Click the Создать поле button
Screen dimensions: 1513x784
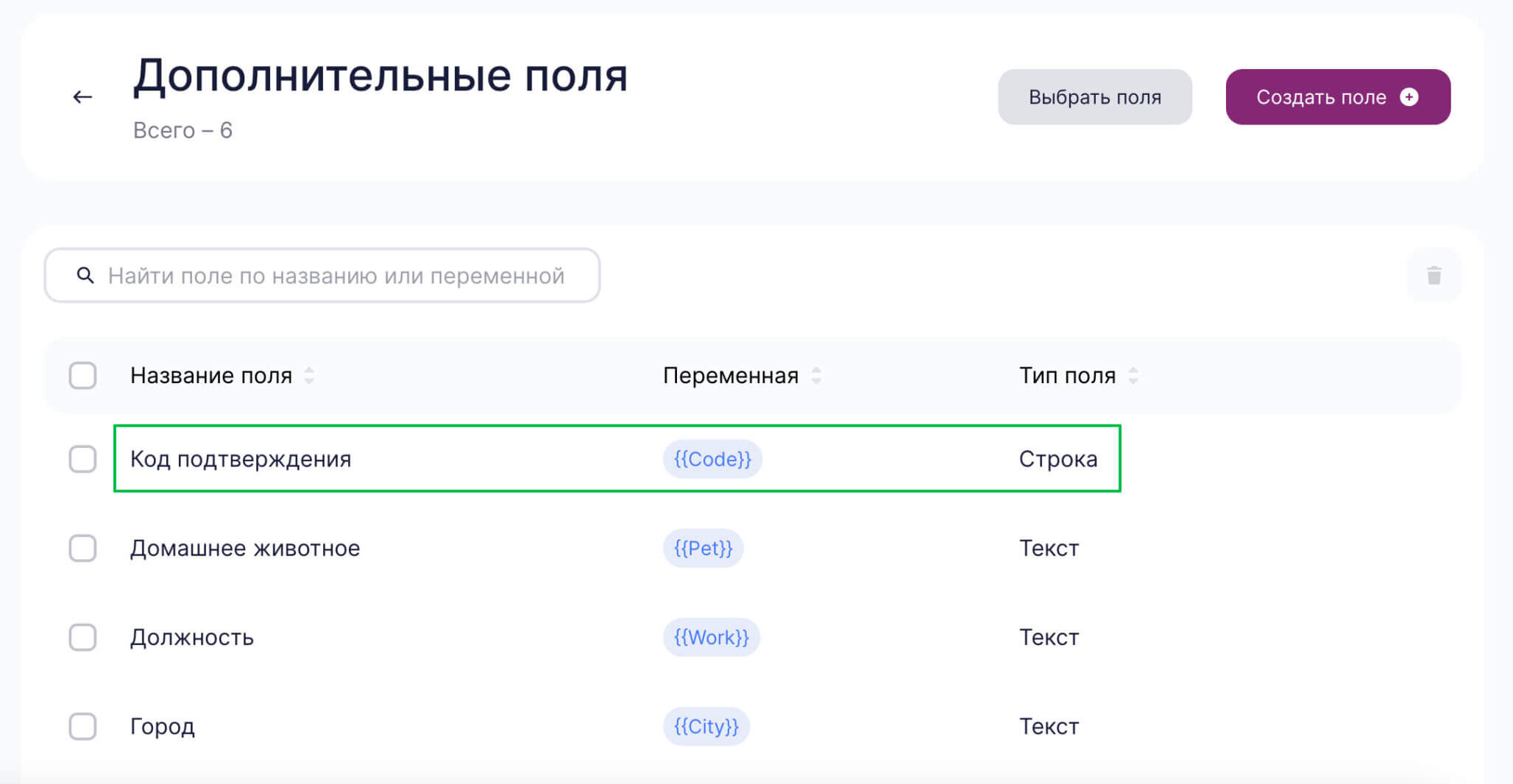[1338, 97]
